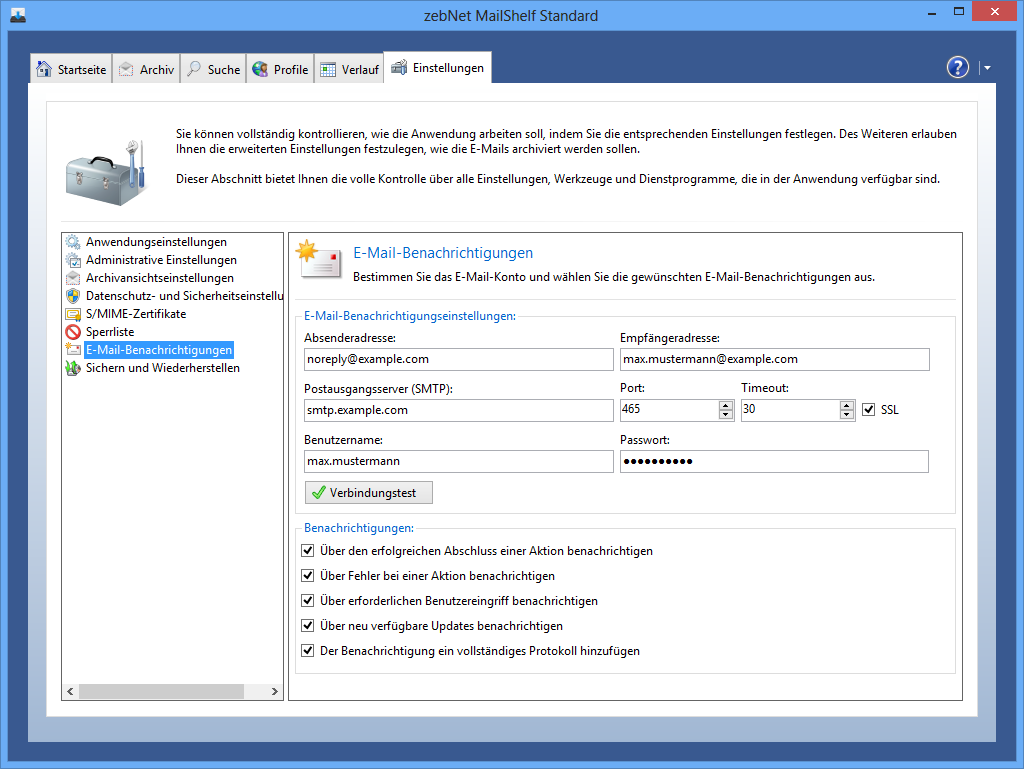Click the Administrative Einstellungen icon

pyautogui.click(x=73, y=260)
